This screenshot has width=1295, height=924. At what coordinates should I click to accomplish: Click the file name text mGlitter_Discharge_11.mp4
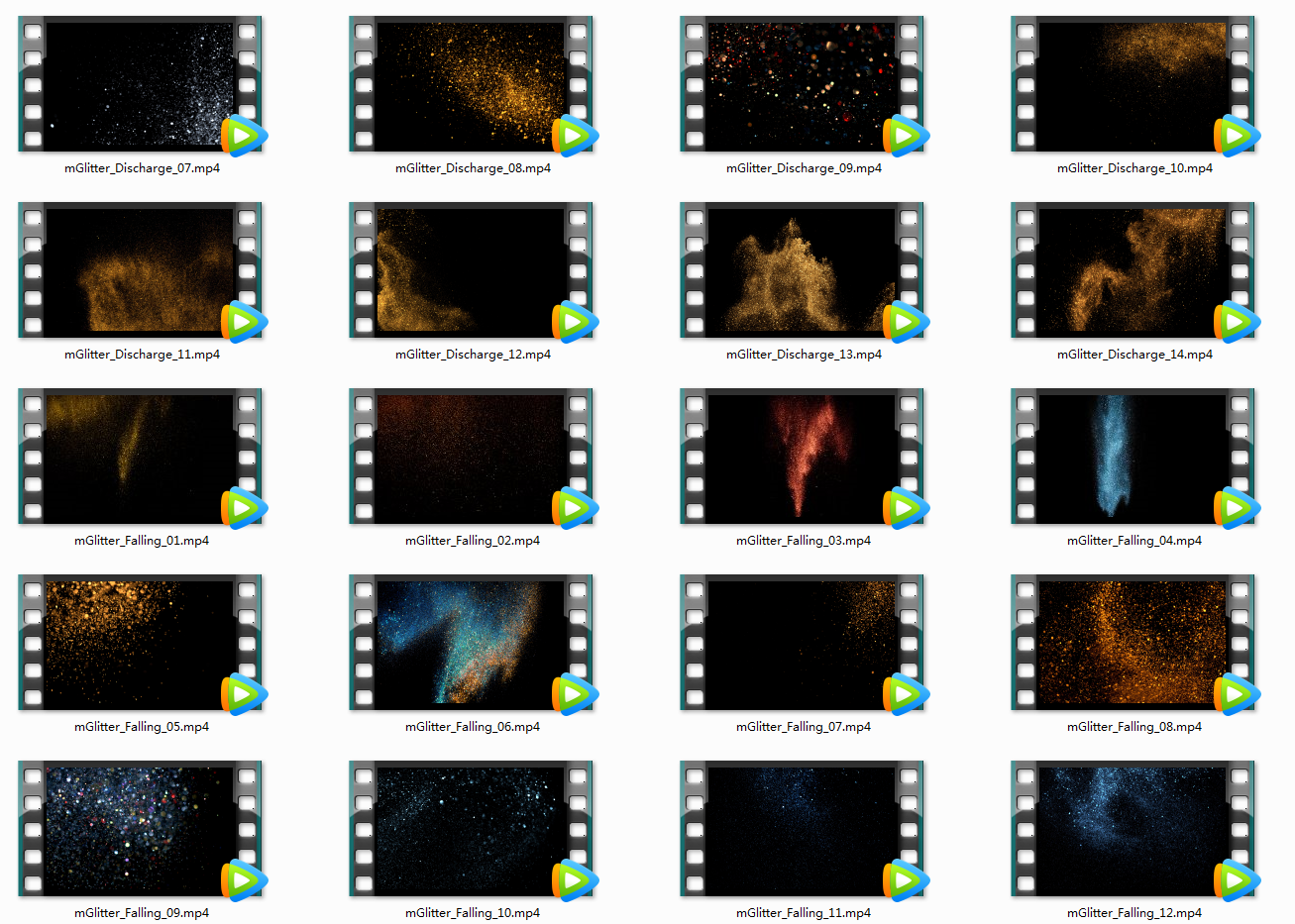coord(142,355)
